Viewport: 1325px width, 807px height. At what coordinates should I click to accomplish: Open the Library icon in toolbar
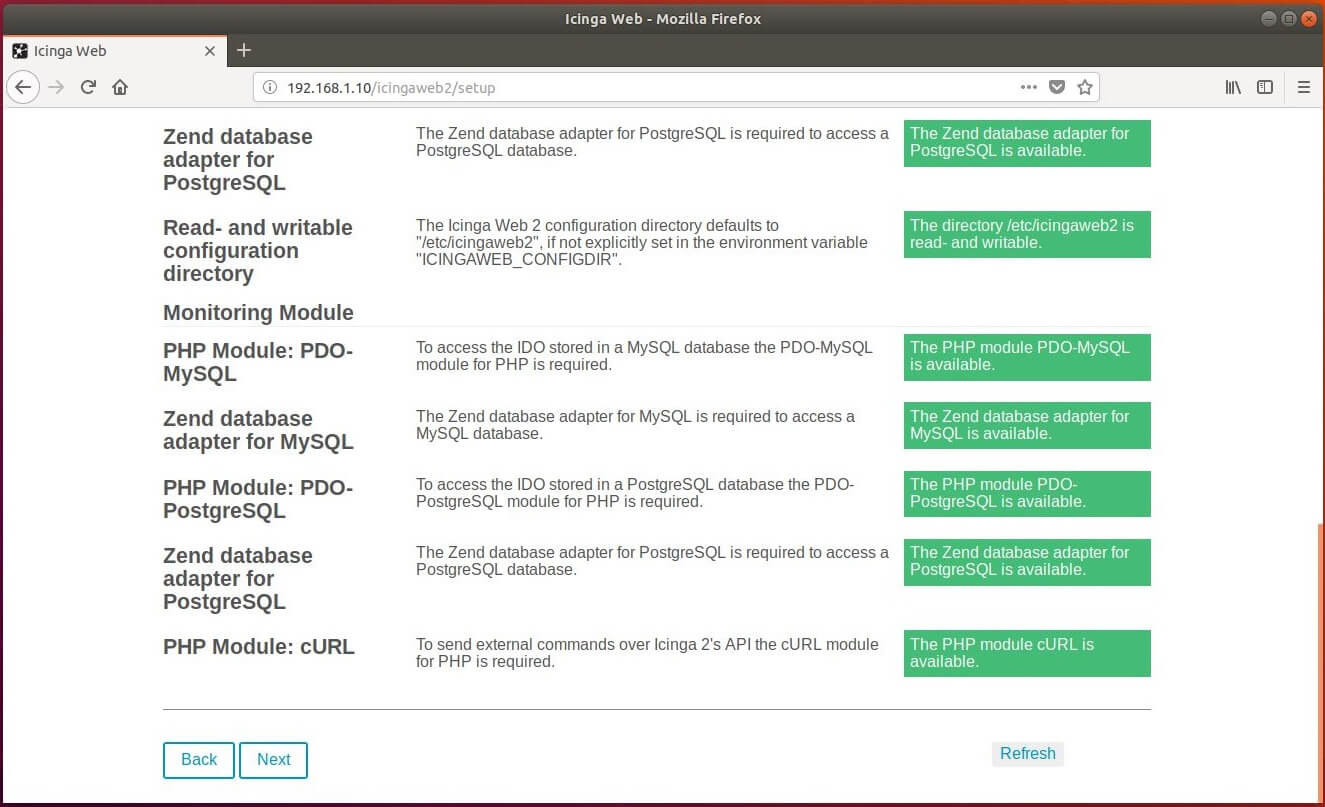tap(1233, 87)
